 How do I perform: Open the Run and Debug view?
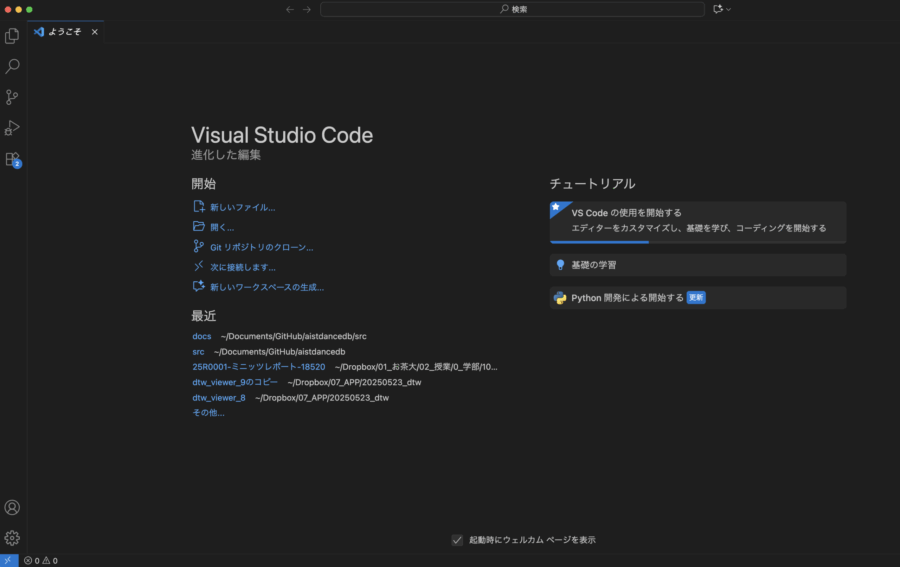(12, 128)
